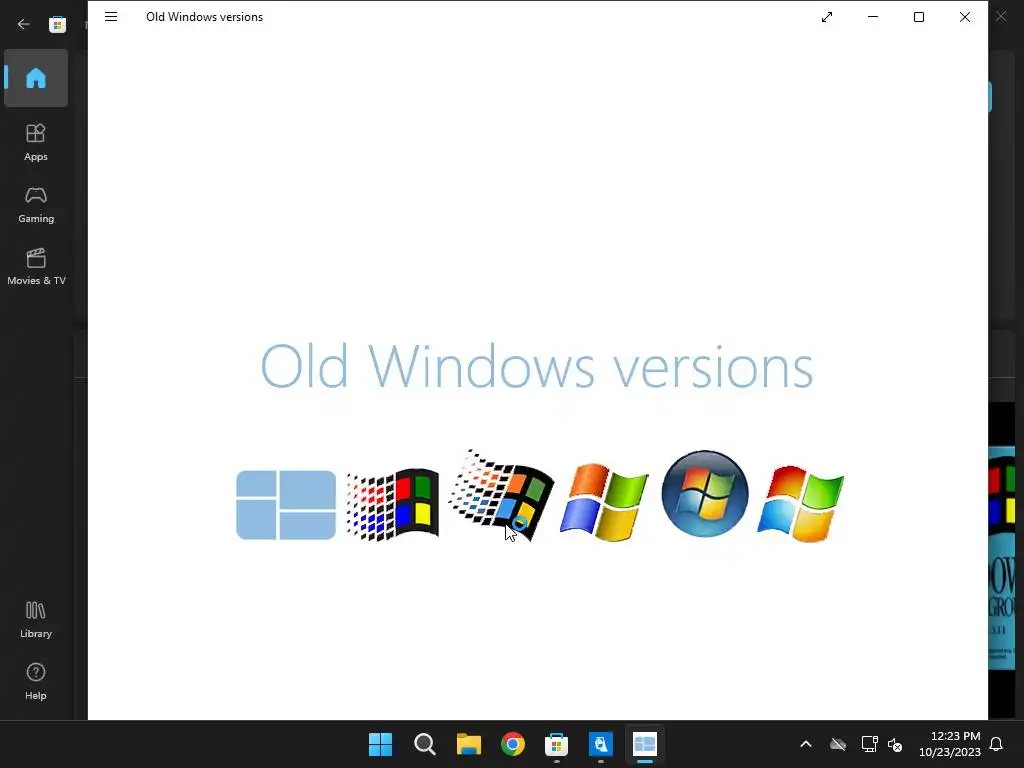Click the Store back arrow

tap(24, 24)
